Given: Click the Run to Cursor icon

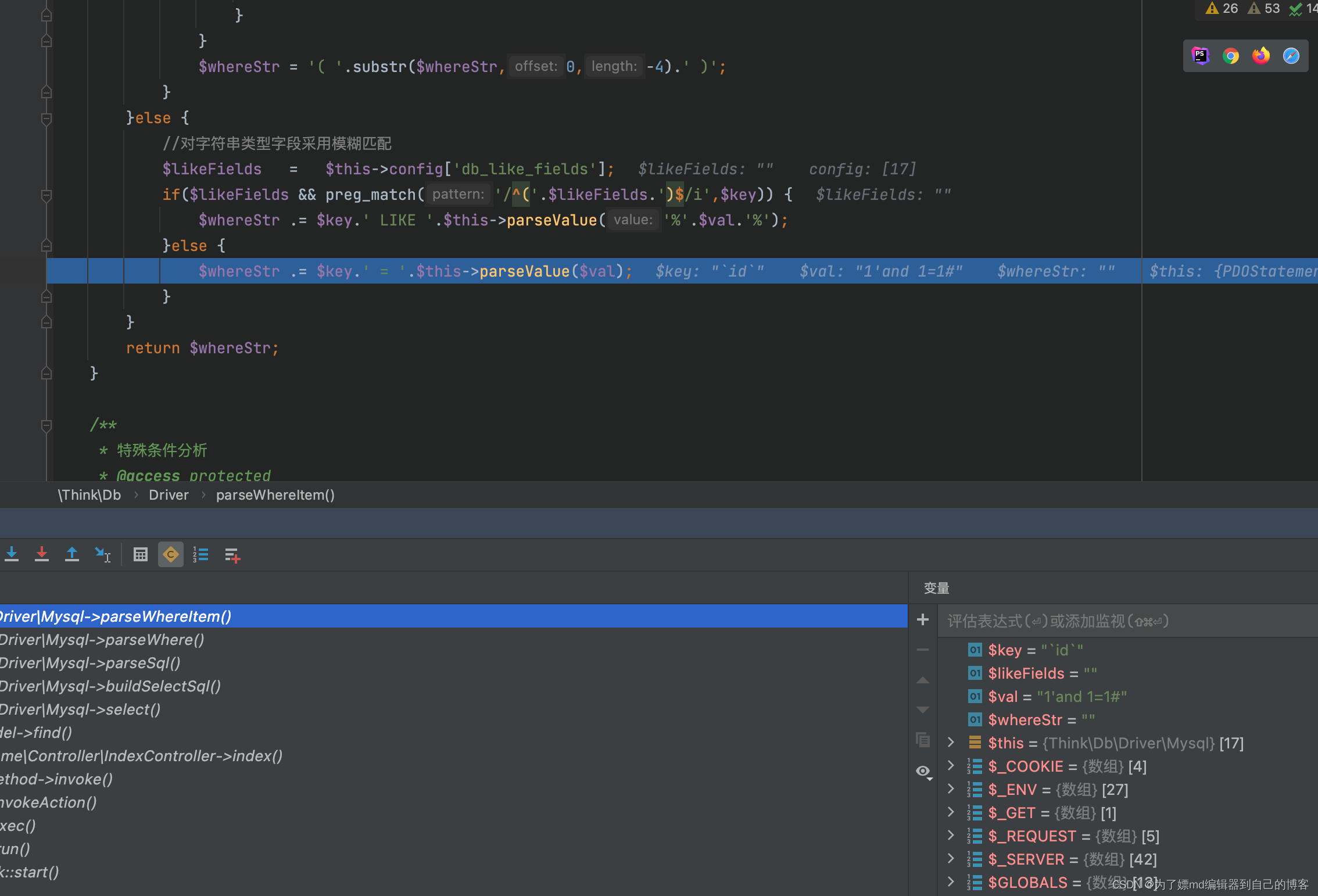Looking at the screenshot, I should pyautogui.click(x=102, y=554).
